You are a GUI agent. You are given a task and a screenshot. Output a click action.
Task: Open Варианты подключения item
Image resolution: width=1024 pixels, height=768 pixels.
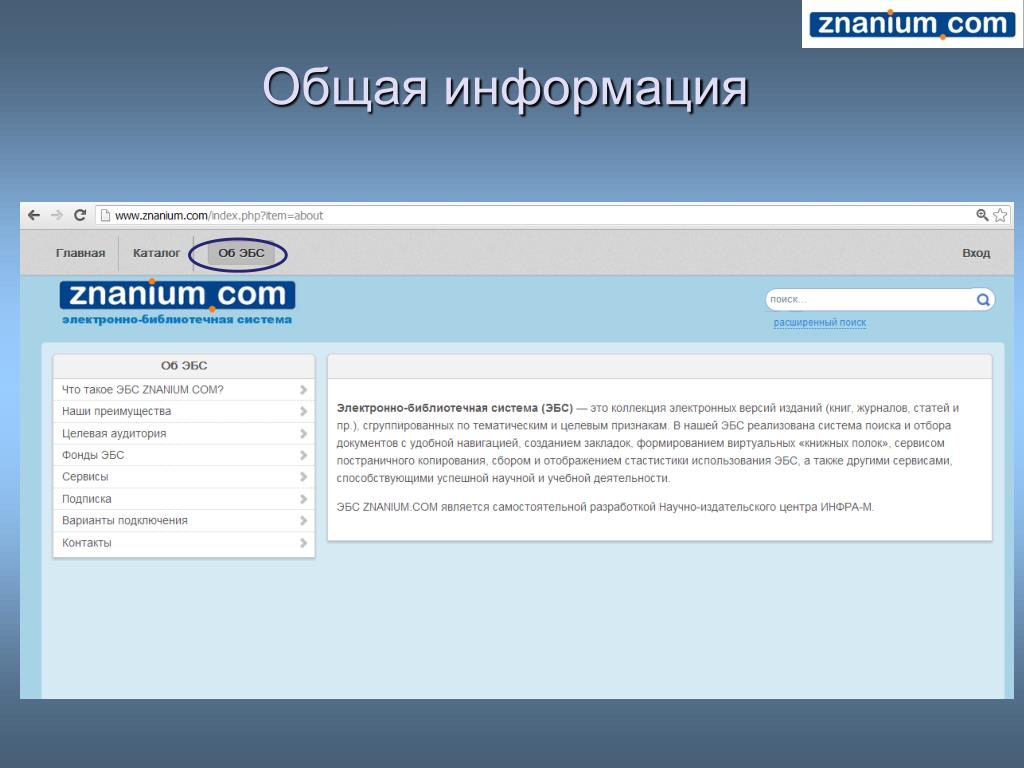(184, 520)
